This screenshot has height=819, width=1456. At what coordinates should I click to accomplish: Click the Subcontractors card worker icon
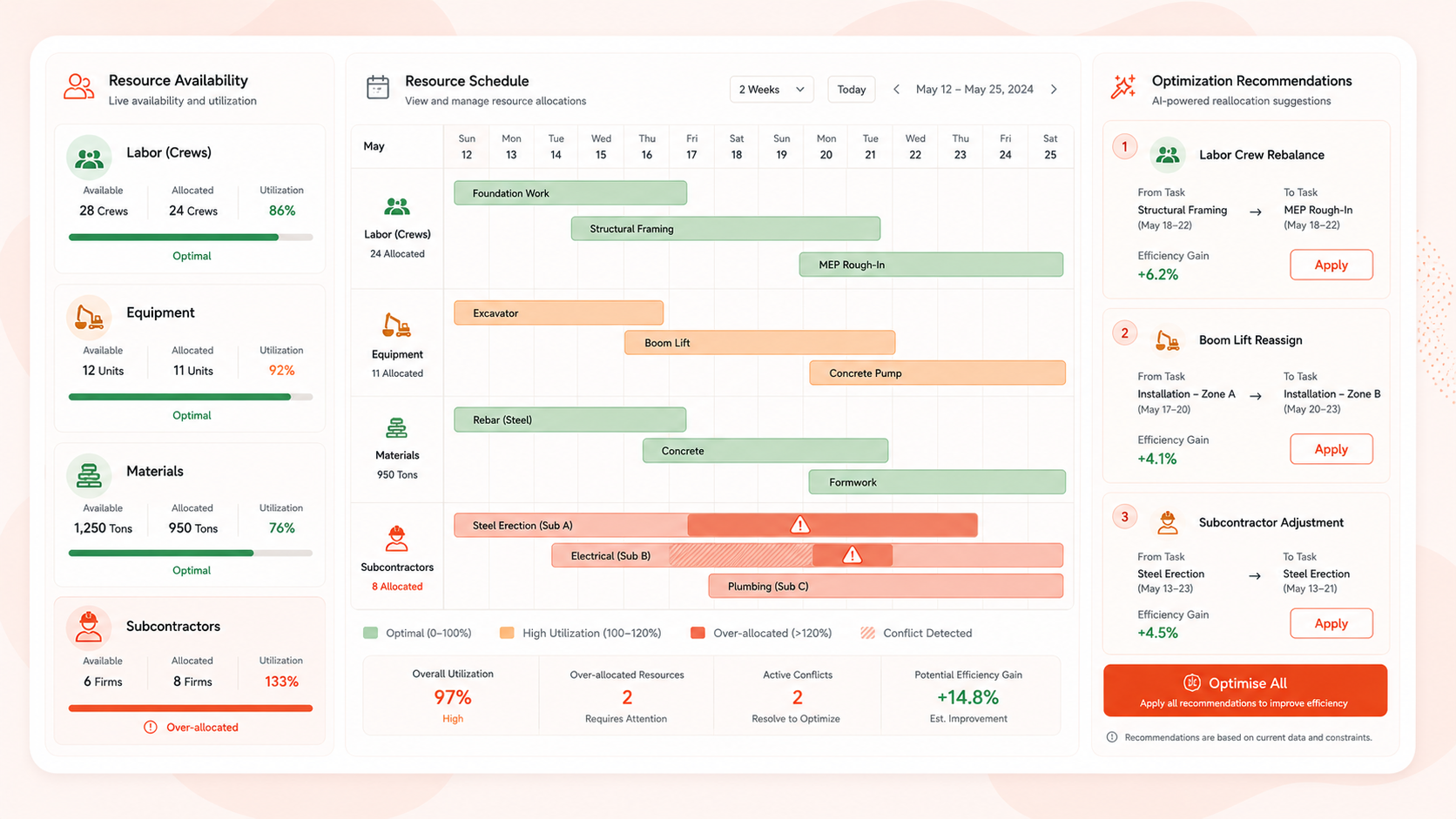pyautogui.click(x=89, y=627)
